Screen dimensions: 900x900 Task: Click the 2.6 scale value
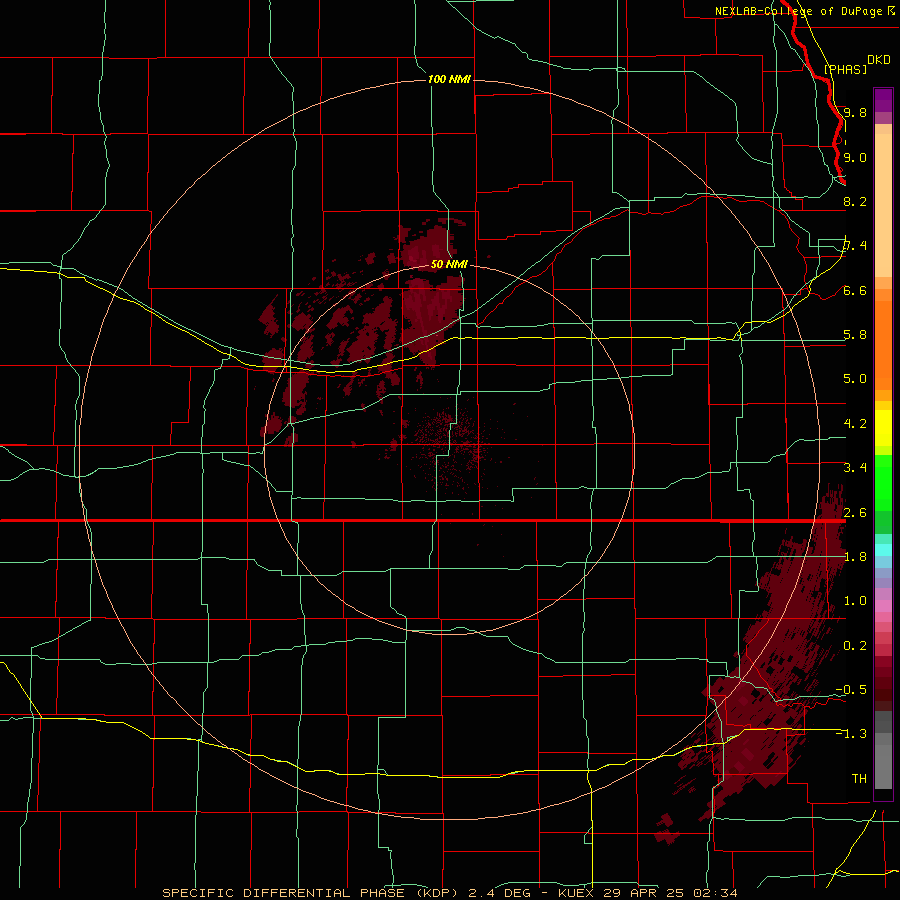tap(855, 512)
